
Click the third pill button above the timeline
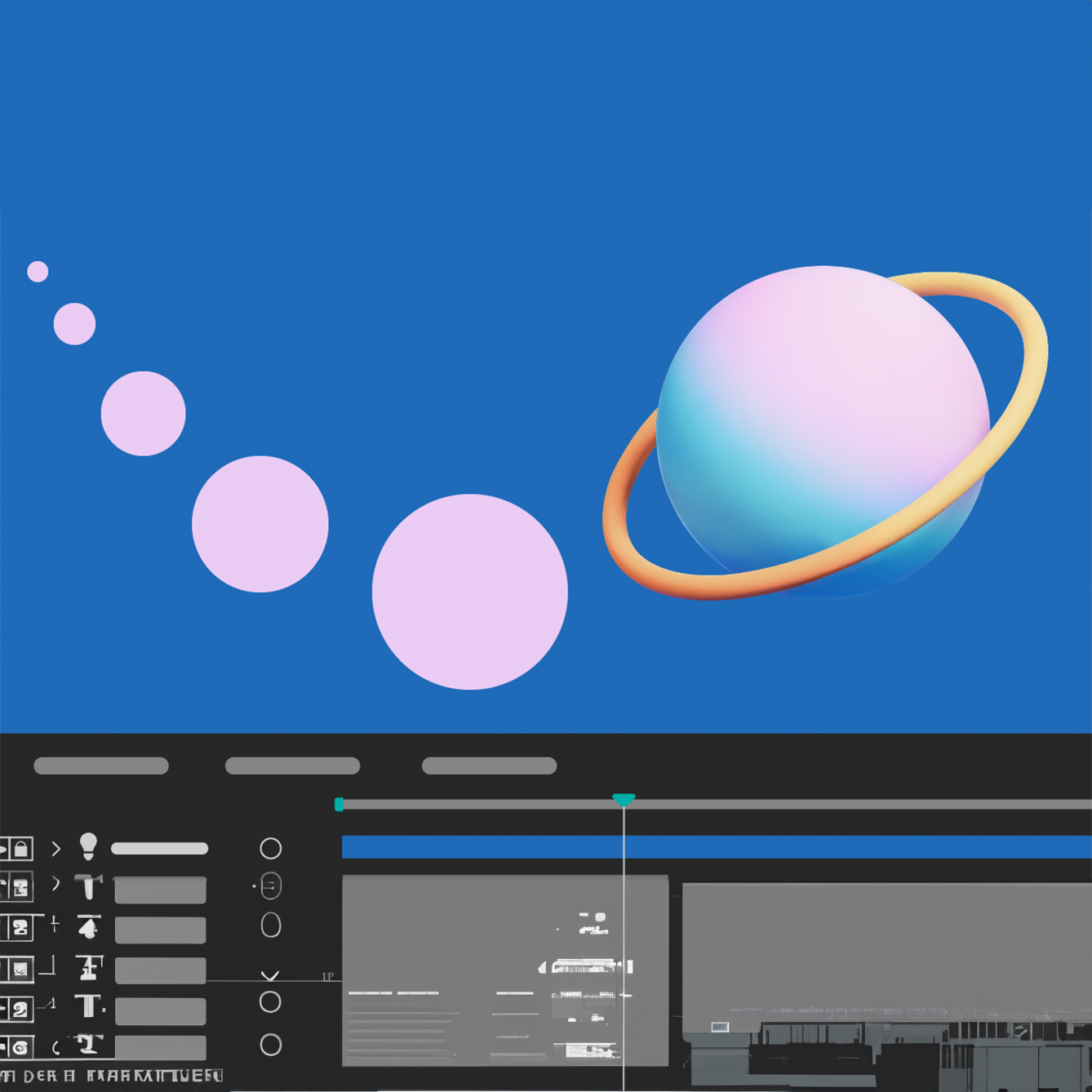(x=489, y=766)
